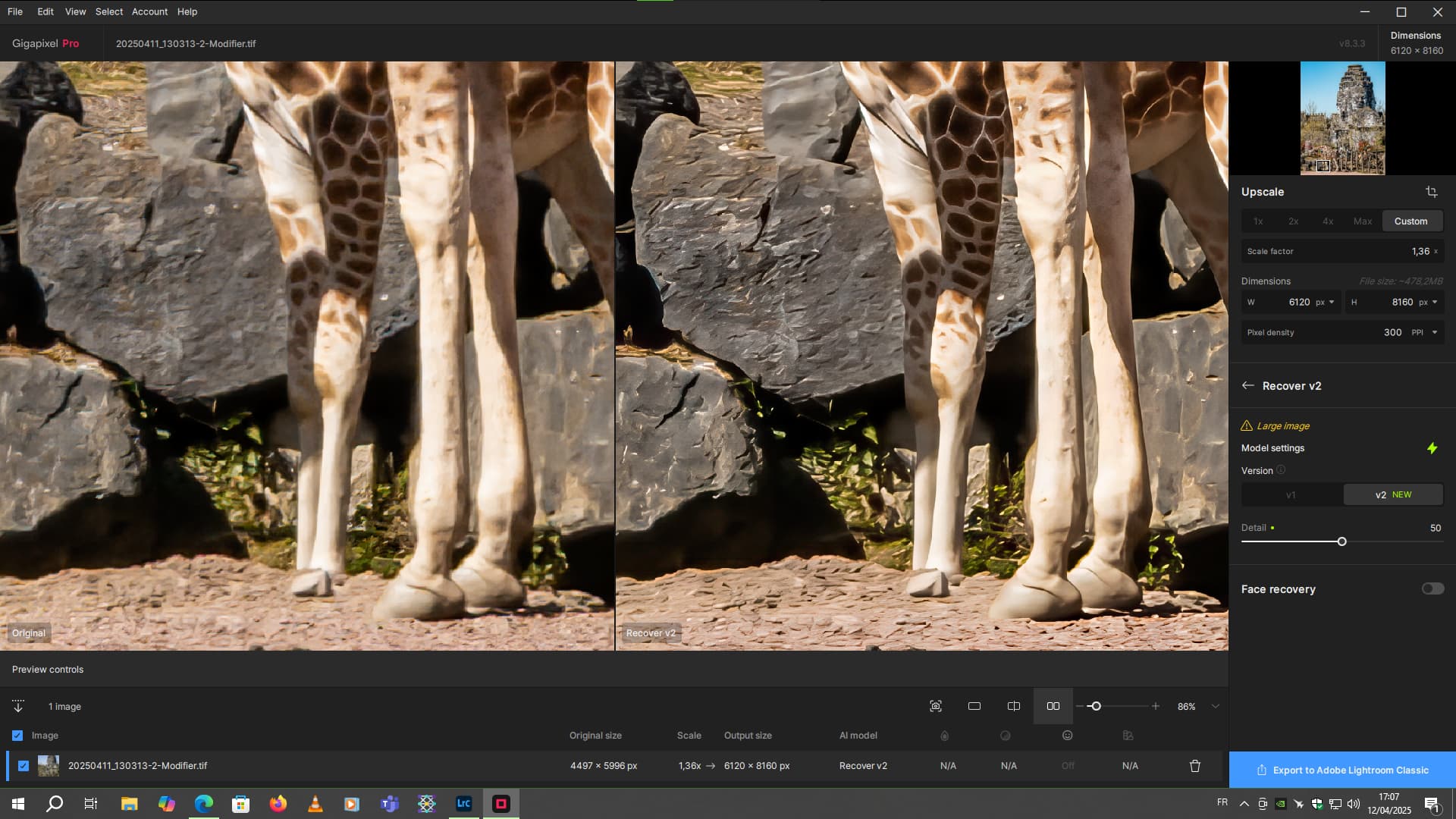Enable the Face recovery toggle

click(1432, 588)
